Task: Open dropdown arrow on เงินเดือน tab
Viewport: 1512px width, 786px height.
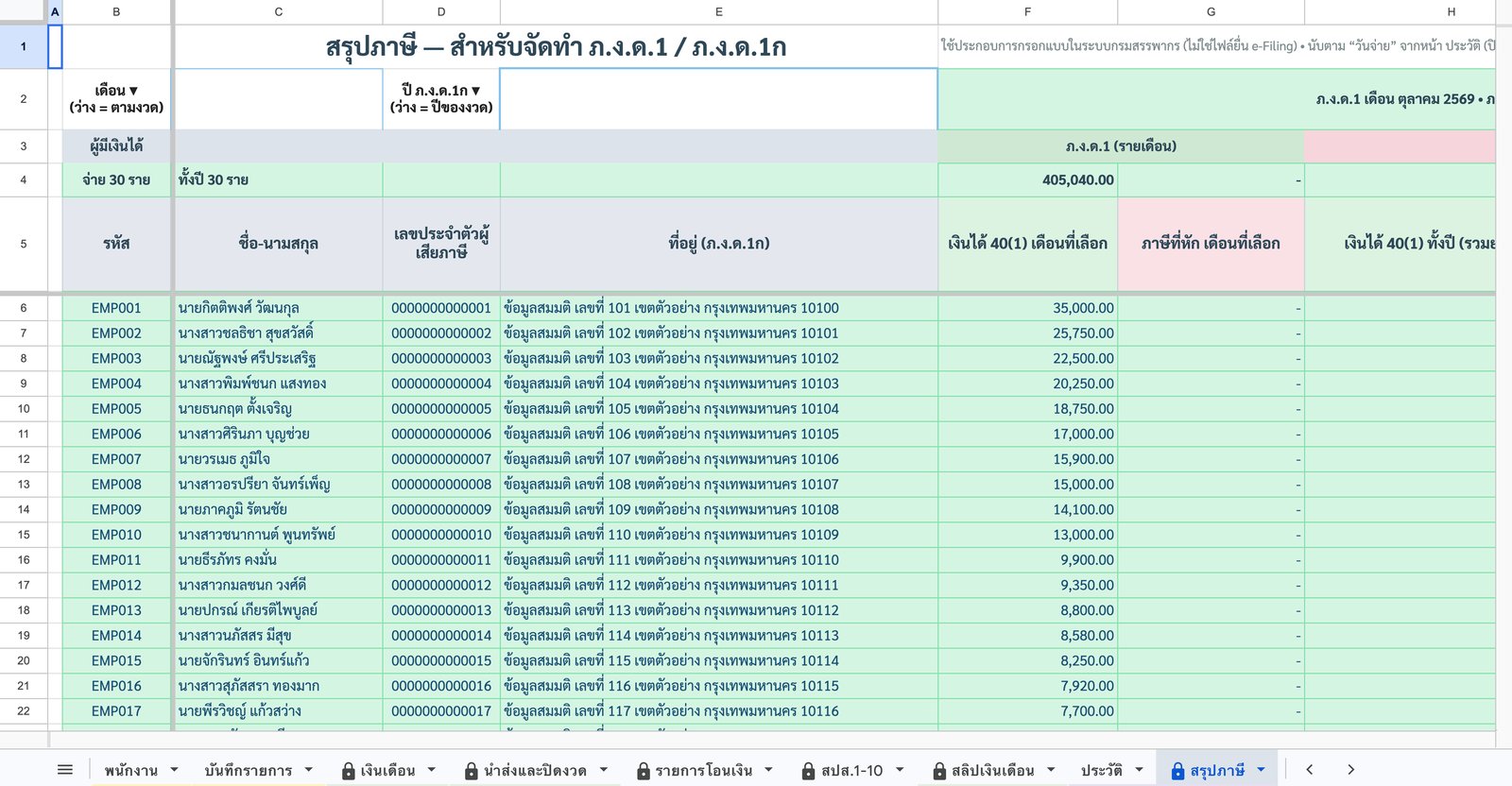Action: tap(432, 770)
